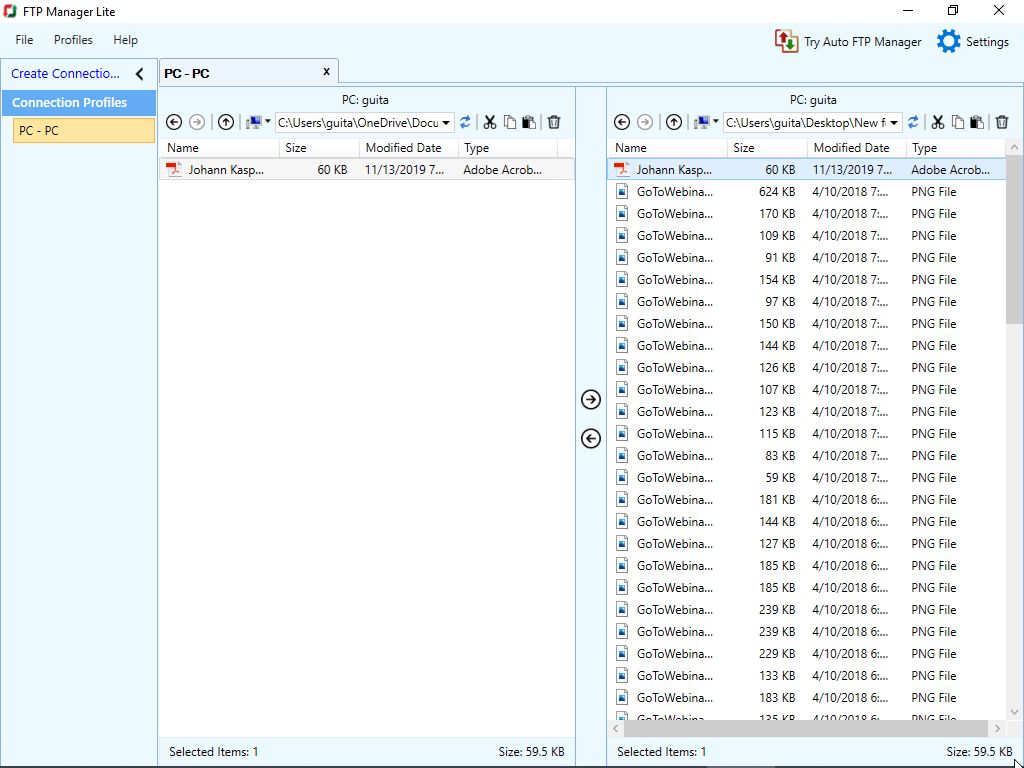Go up one folder in right pane
Image resolution: width=1024 pixels, height=768 pixels.
coord(674,122)
